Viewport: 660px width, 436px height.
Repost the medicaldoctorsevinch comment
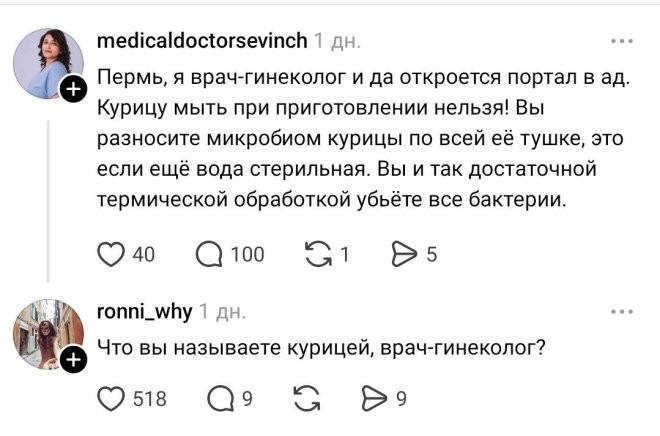click(x=319, y=254)
